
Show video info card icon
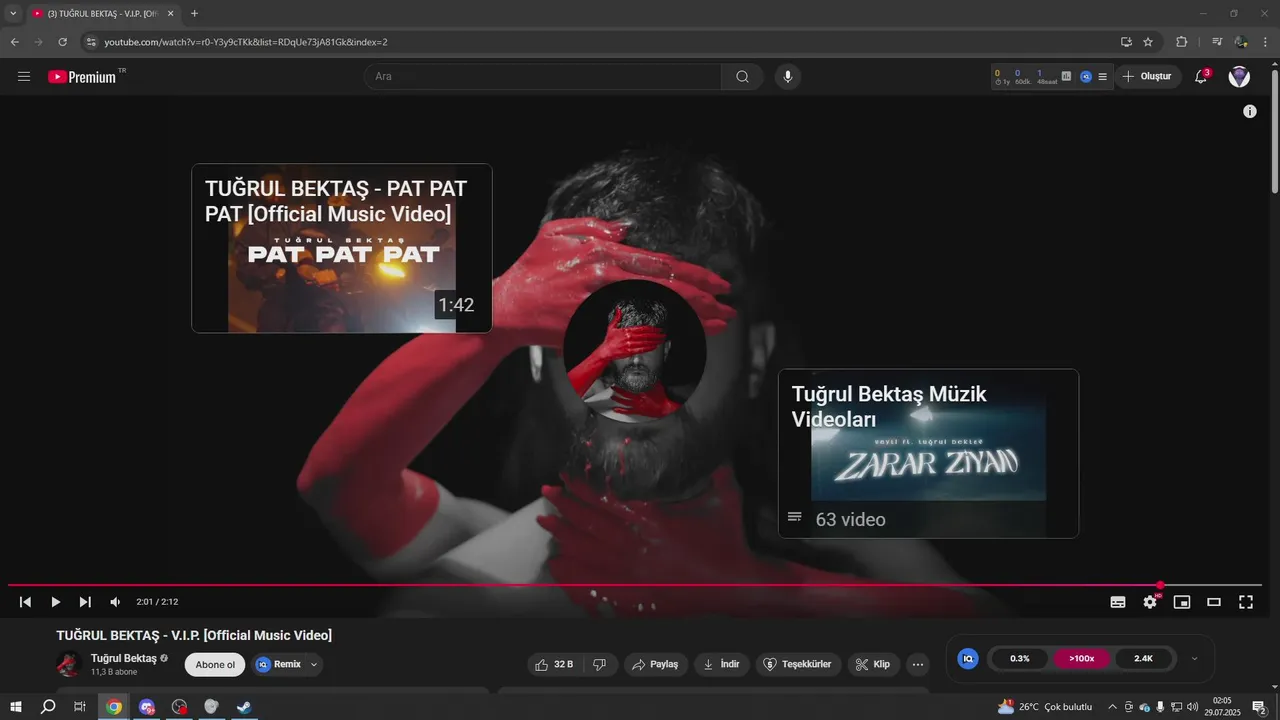point(1250,111)
